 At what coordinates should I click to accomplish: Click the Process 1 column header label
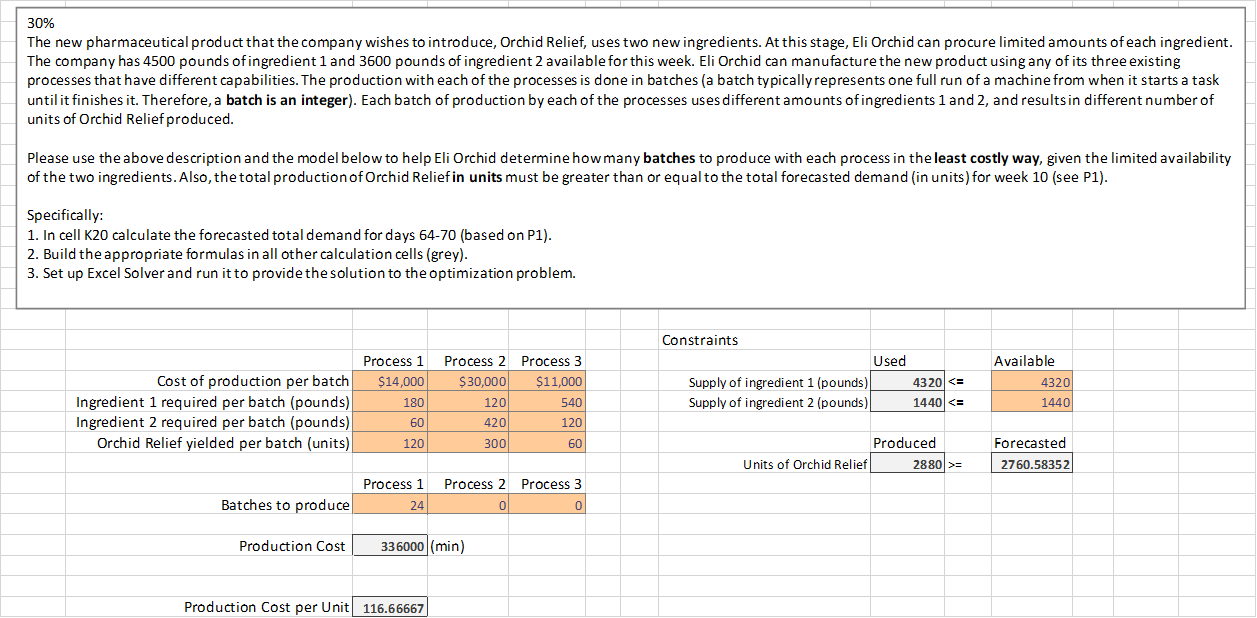click(x=389, y=361)
